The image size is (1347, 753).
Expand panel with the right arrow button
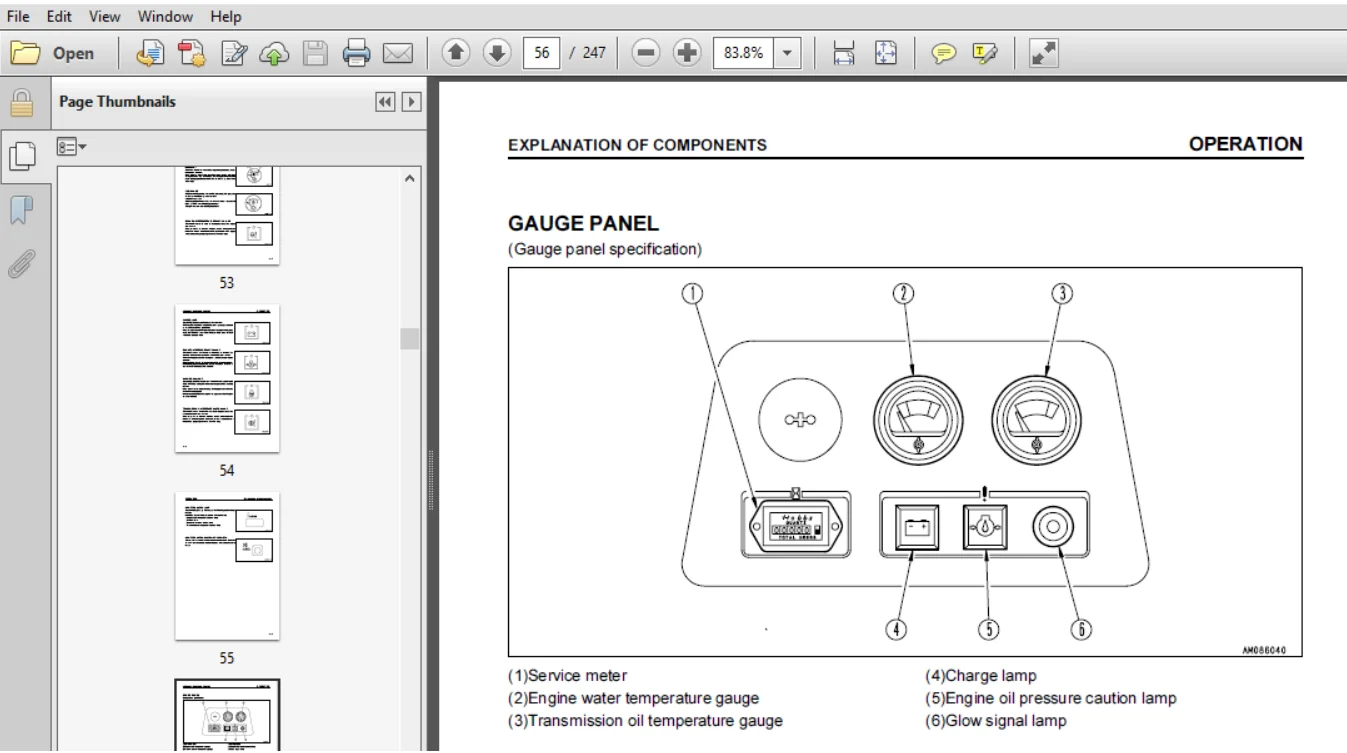pyautogui.click(x=409, y=102)
